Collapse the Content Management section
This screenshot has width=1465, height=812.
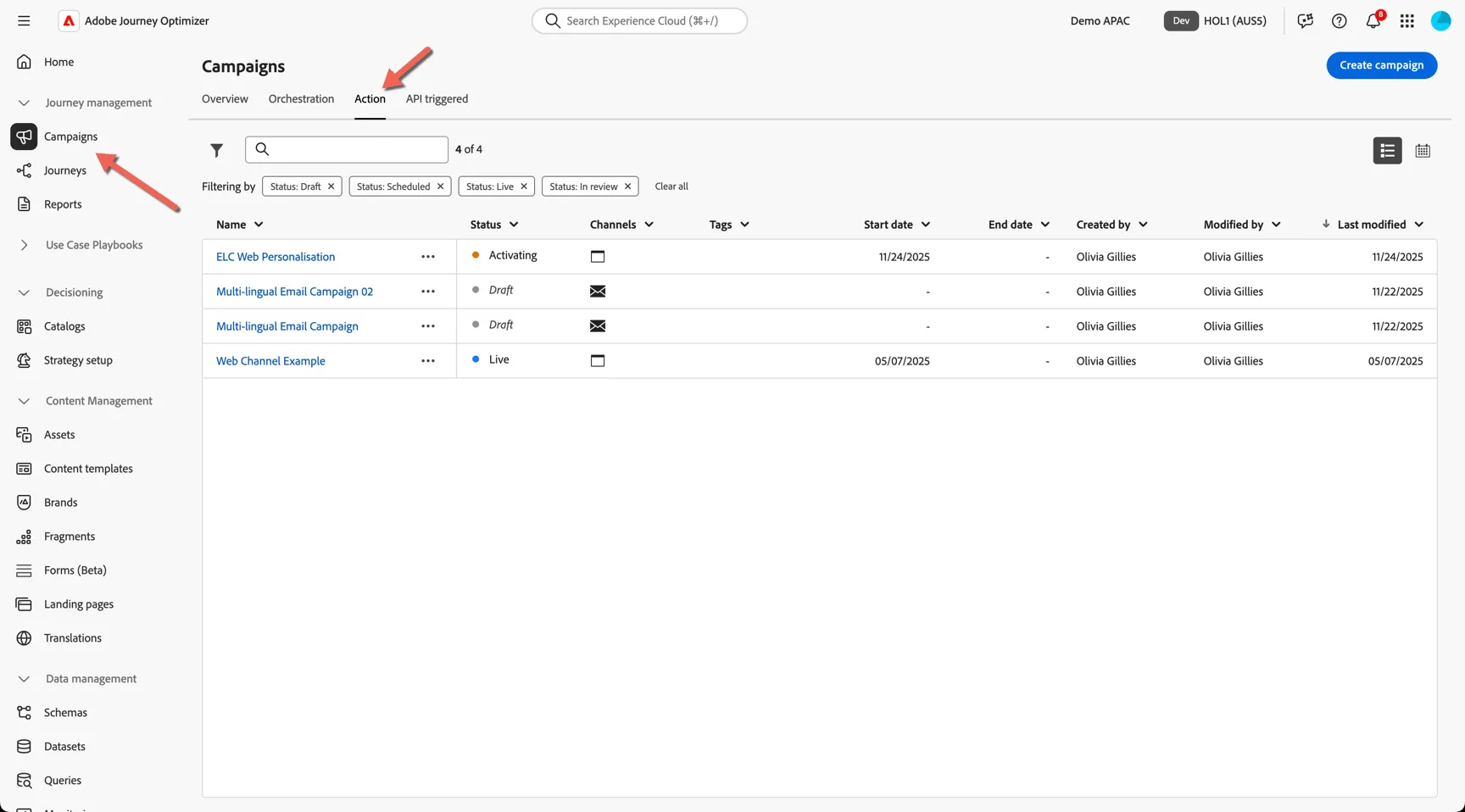coord(24,401)
